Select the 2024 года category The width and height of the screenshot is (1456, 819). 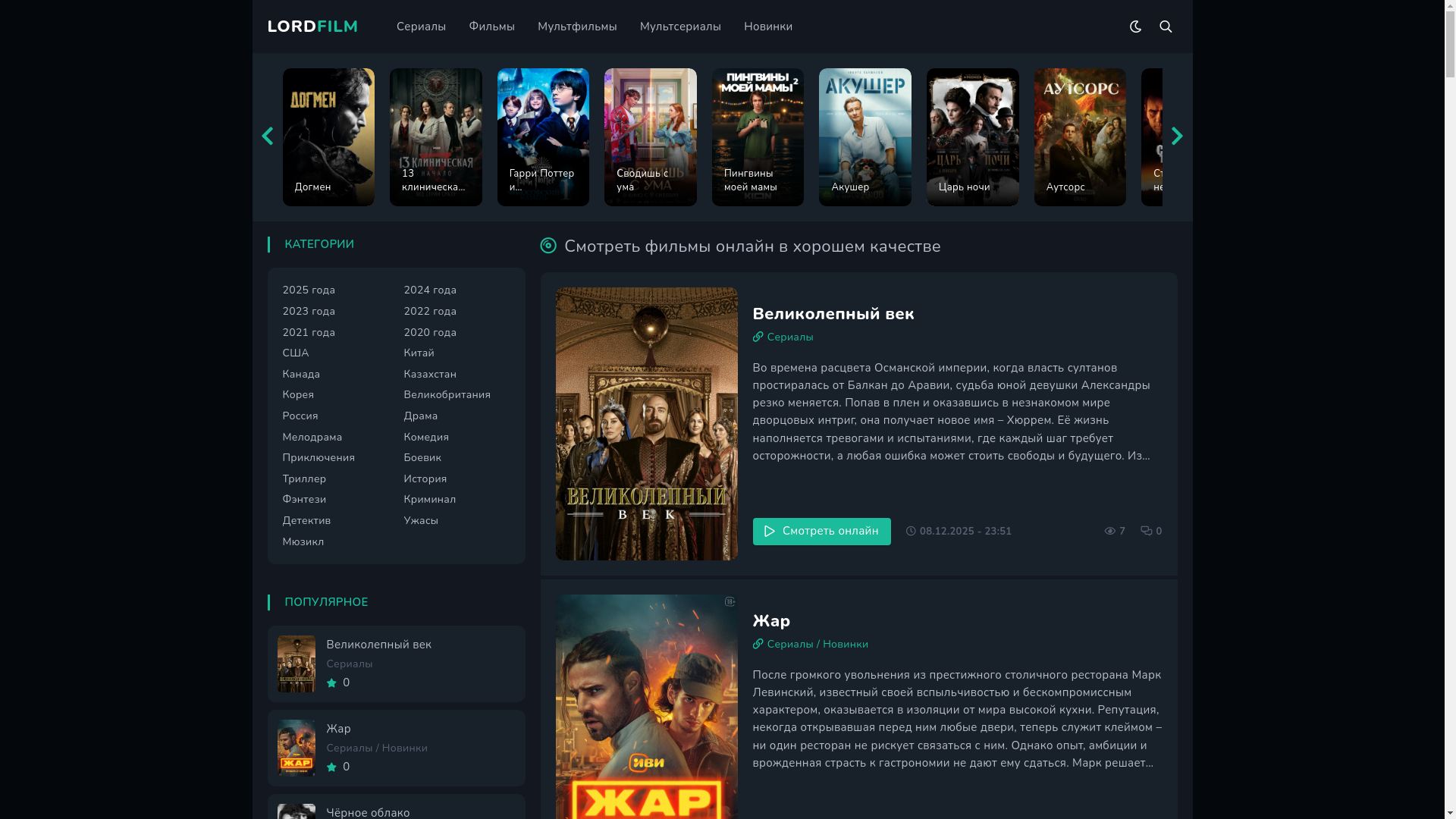430,290
